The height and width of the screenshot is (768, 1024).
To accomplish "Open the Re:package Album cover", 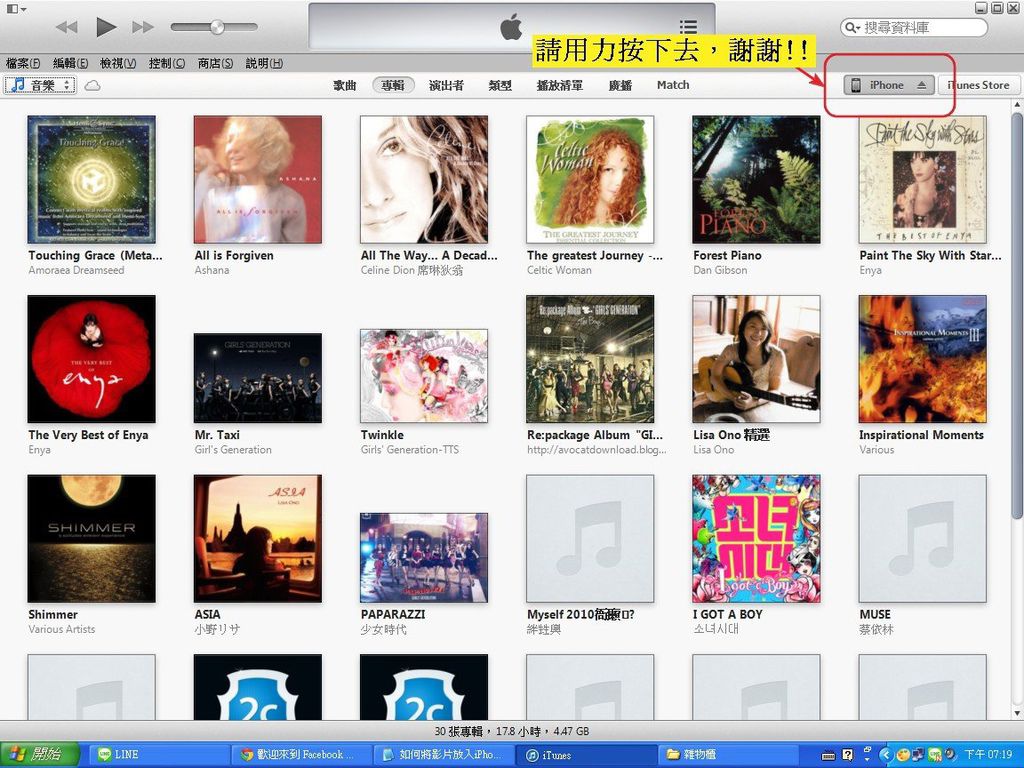I will 590,359.
